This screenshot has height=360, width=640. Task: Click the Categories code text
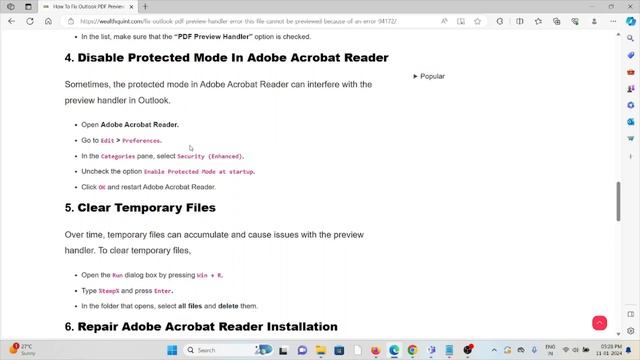click(x=118, y=156)
